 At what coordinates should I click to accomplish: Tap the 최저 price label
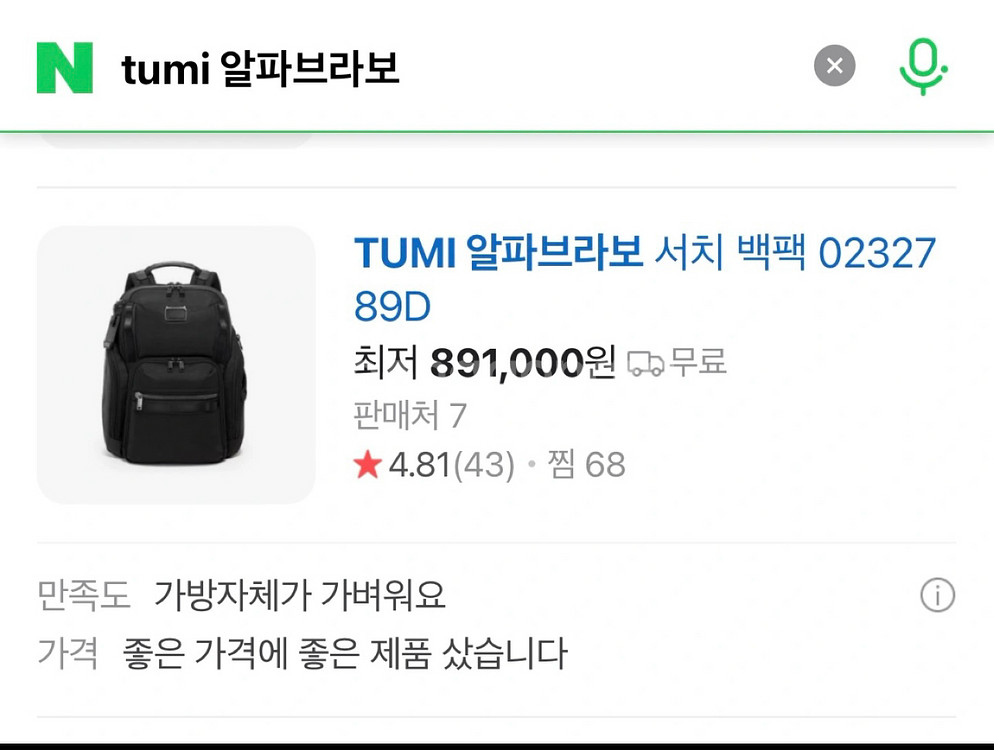[x=385, y=363]
